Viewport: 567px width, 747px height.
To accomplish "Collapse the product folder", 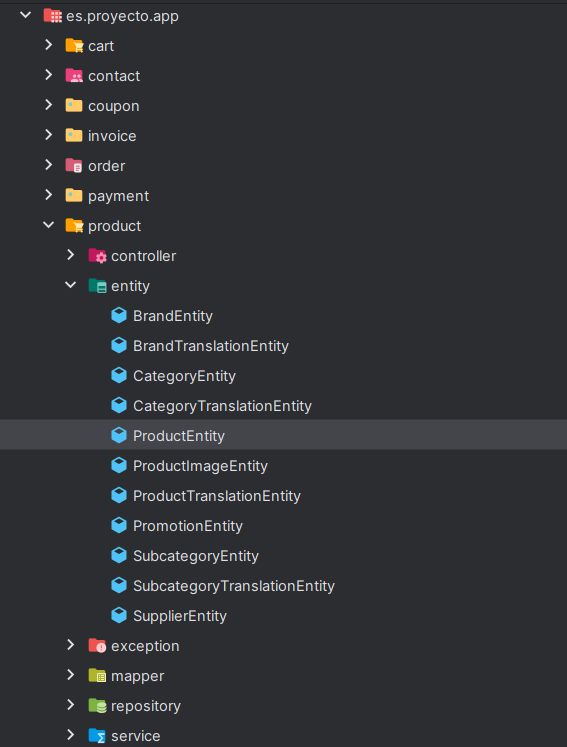I will tap(49, 225).
